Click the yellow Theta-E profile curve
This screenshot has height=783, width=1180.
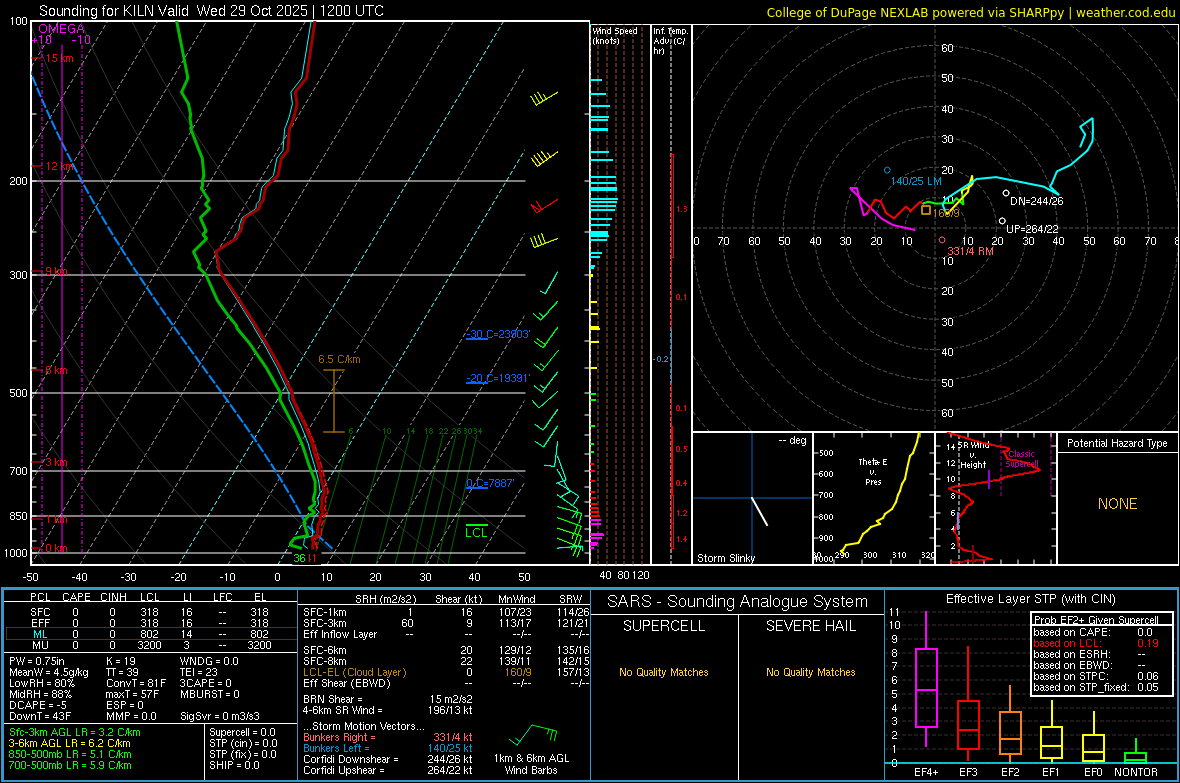click(x=880, y=495)
